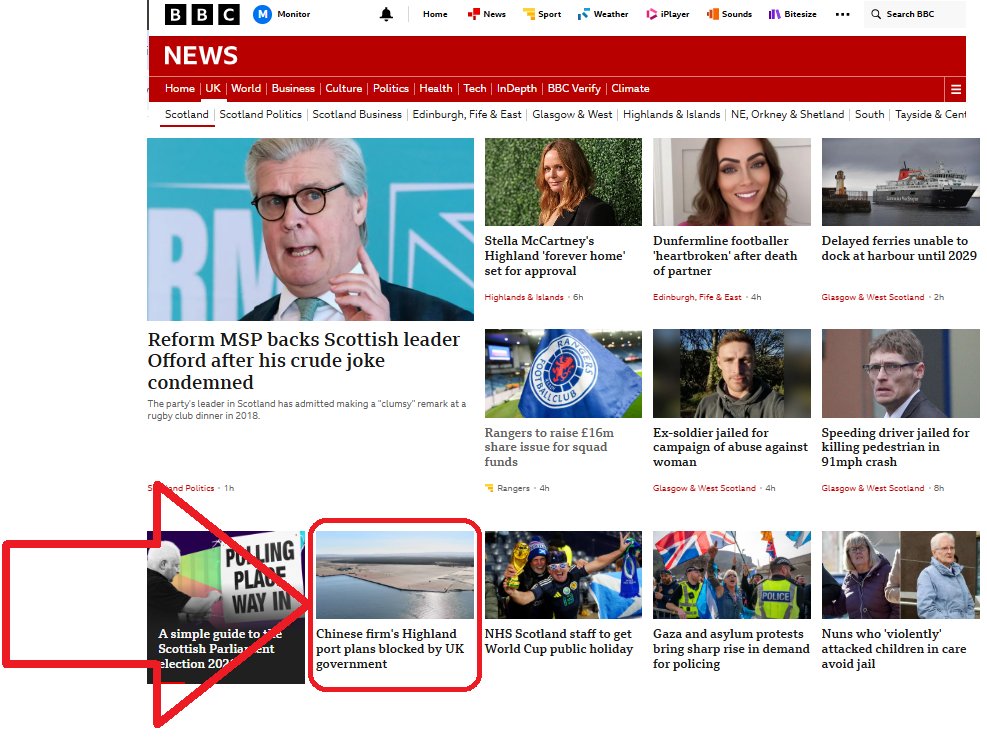Open the more options three-dot menu

pos(842,14)
